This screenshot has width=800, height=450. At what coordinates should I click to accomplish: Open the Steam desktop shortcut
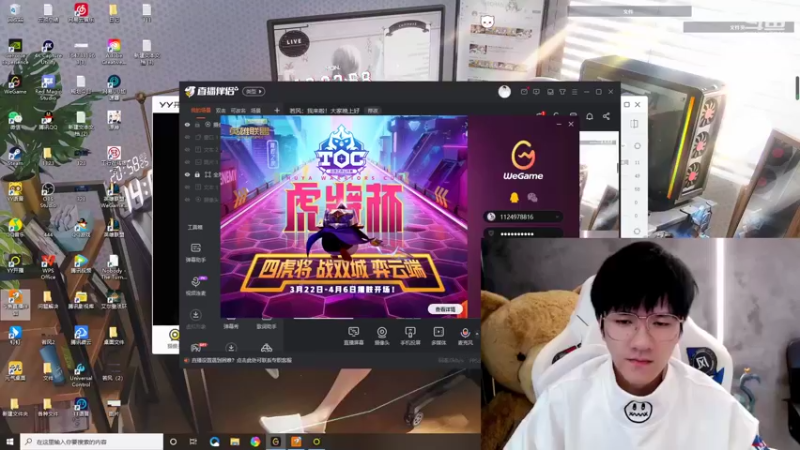[15, 156]
